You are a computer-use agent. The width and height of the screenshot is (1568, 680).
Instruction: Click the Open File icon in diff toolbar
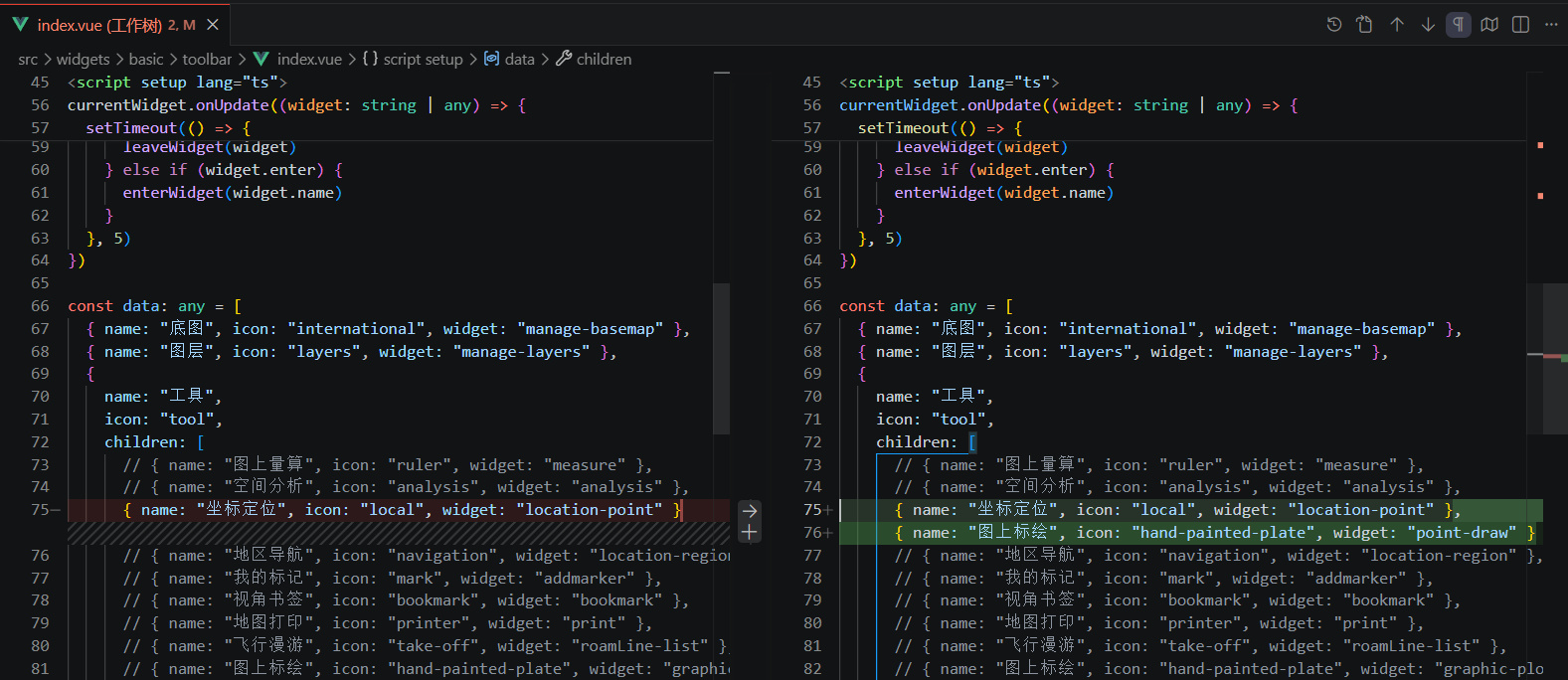1365,25
